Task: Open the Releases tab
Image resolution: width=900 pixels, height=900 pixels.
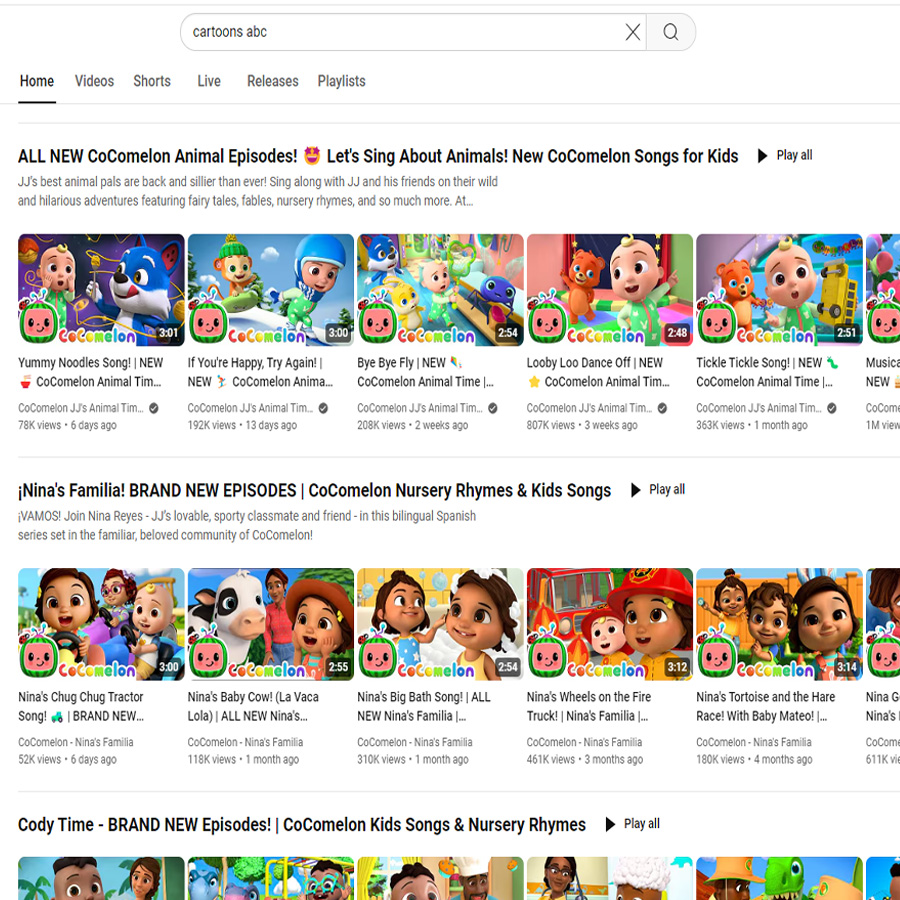Action: pyautogui.click(x=273, y=81)
